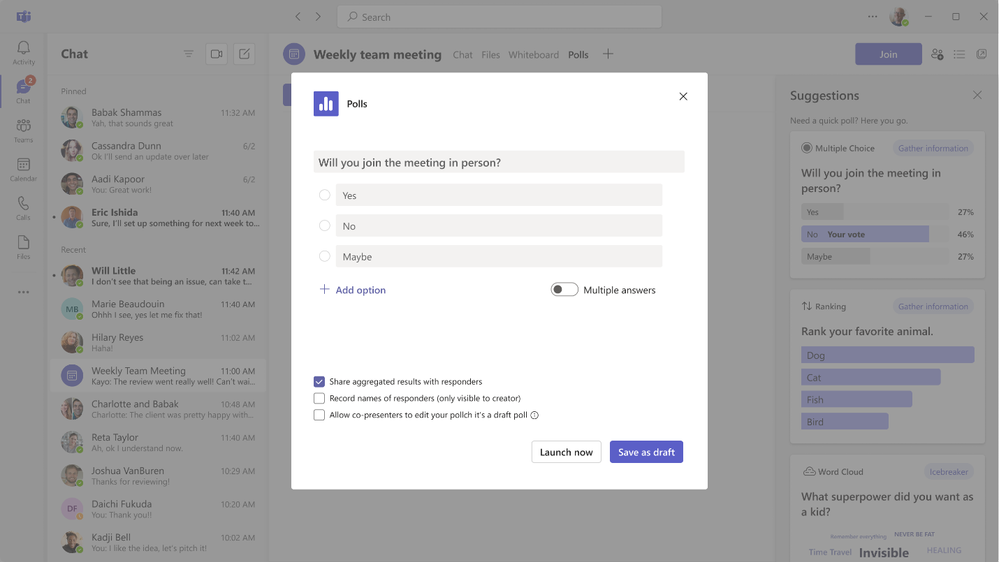Open chat with Daichi Fukuda
The image size is (999, 562).
pos(158,508)
